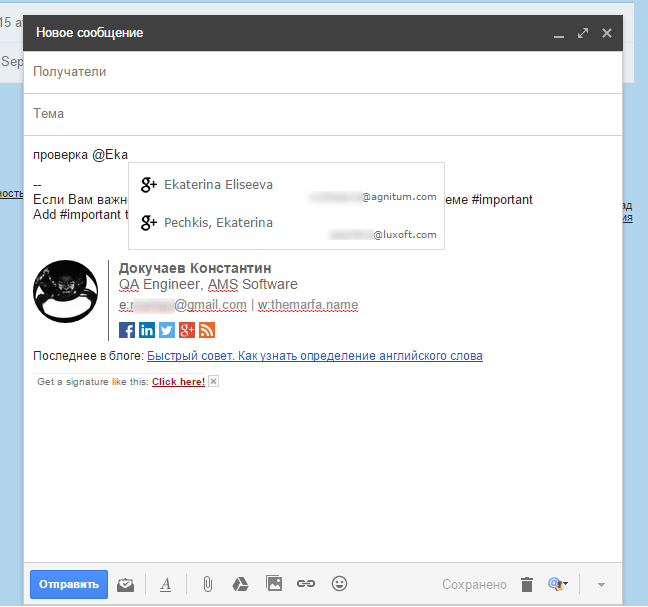Open the LinkedIn icon in signature

click(x=147, y=330)
